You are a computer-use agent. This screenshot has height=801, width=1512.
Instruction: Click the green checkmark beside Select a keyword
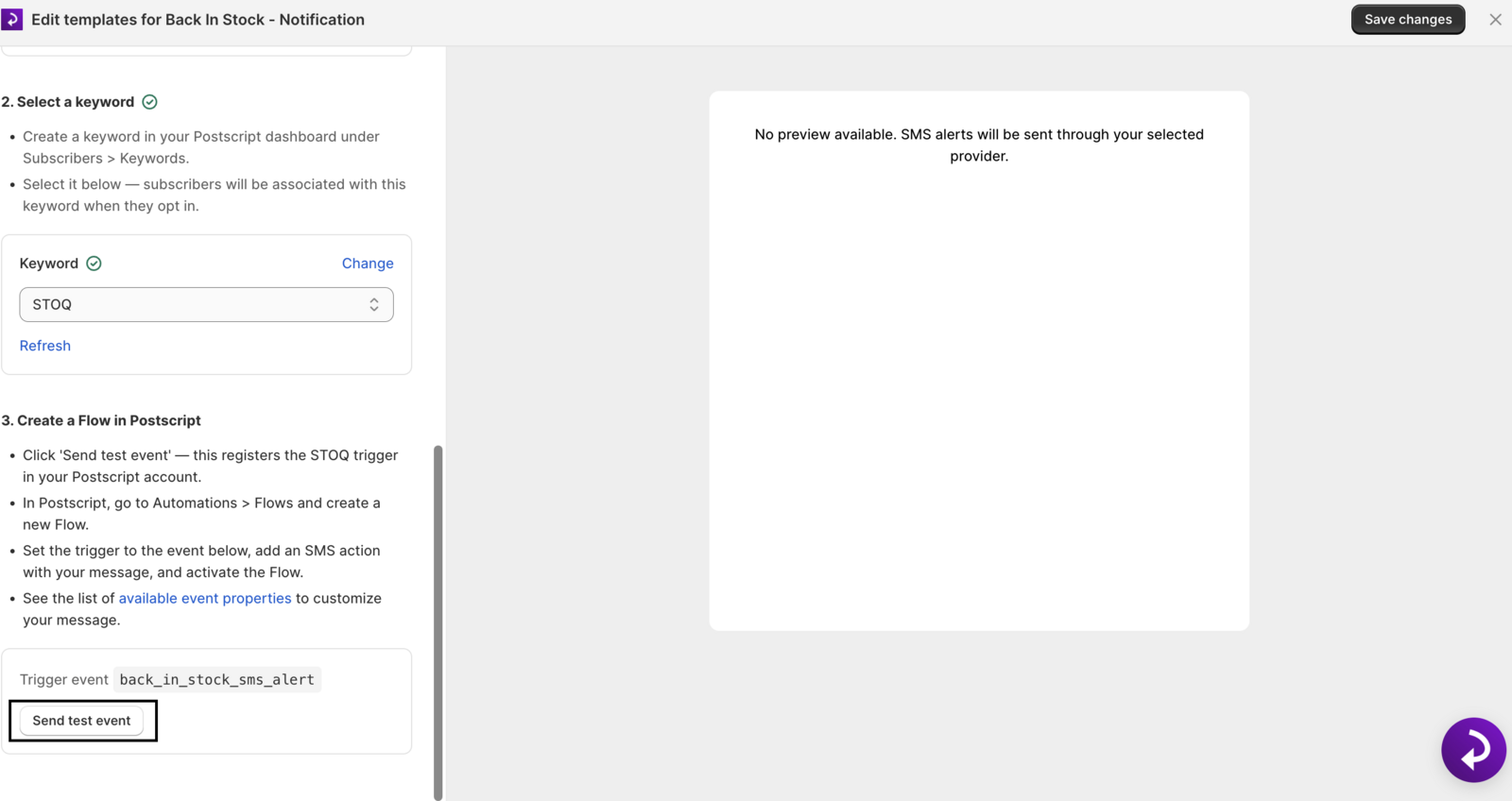point(149,102)
